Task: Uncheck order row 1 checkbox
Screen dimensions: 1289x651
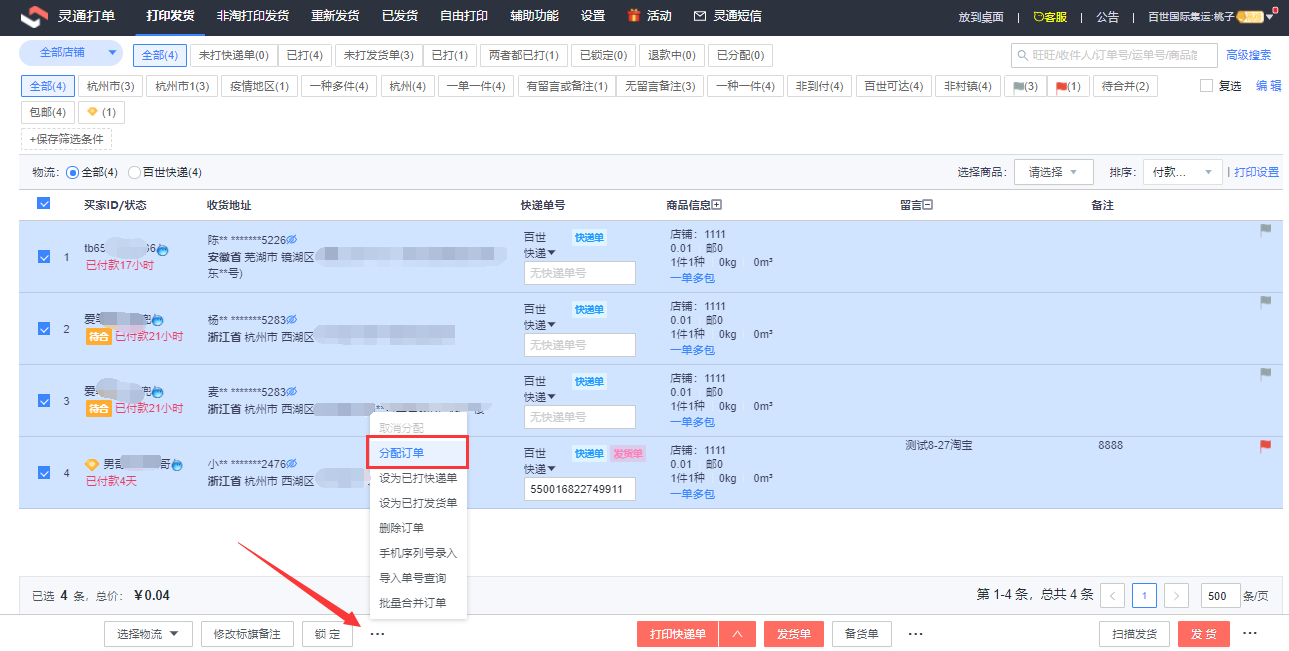Action: tap(44, 257)
